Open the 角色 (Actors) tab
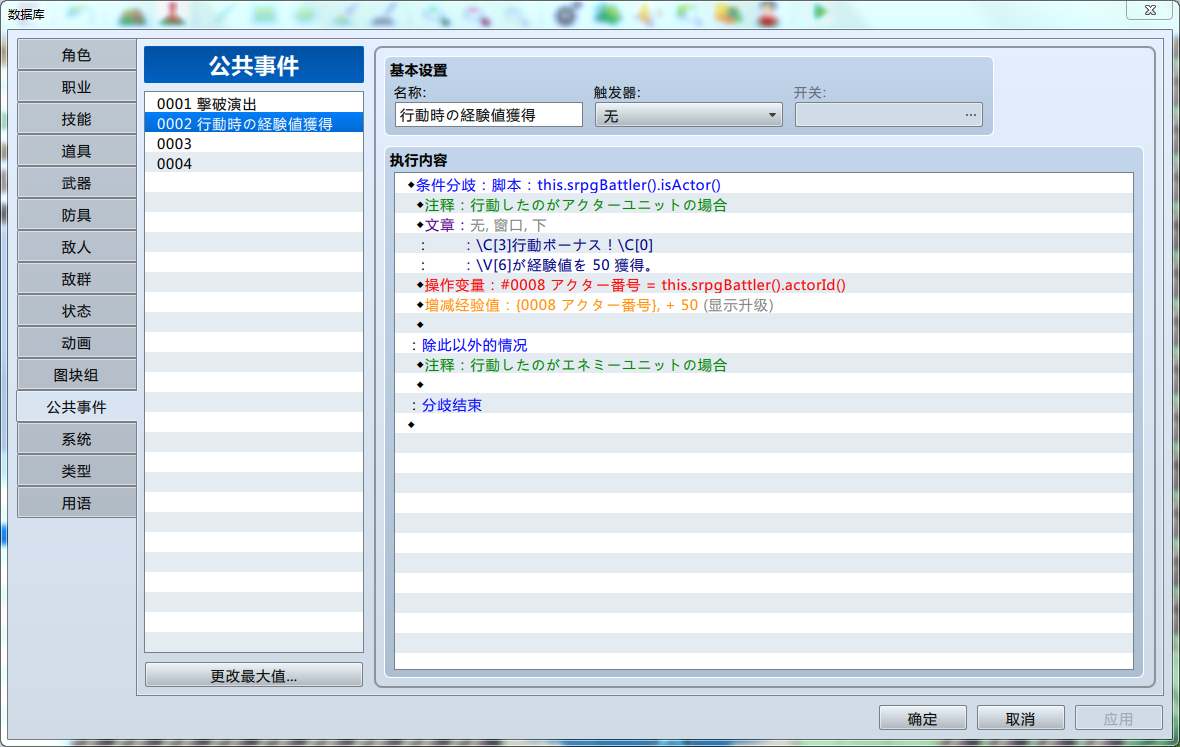 [x=77, y=55]
